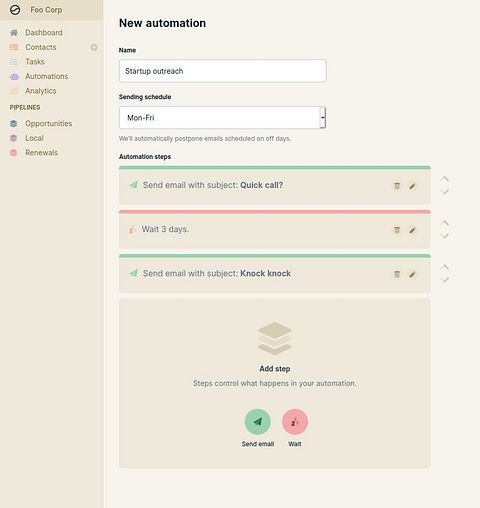Move Wait 3 days step down
This screenshot has width=480, height=508.
(x=445, y=236)
